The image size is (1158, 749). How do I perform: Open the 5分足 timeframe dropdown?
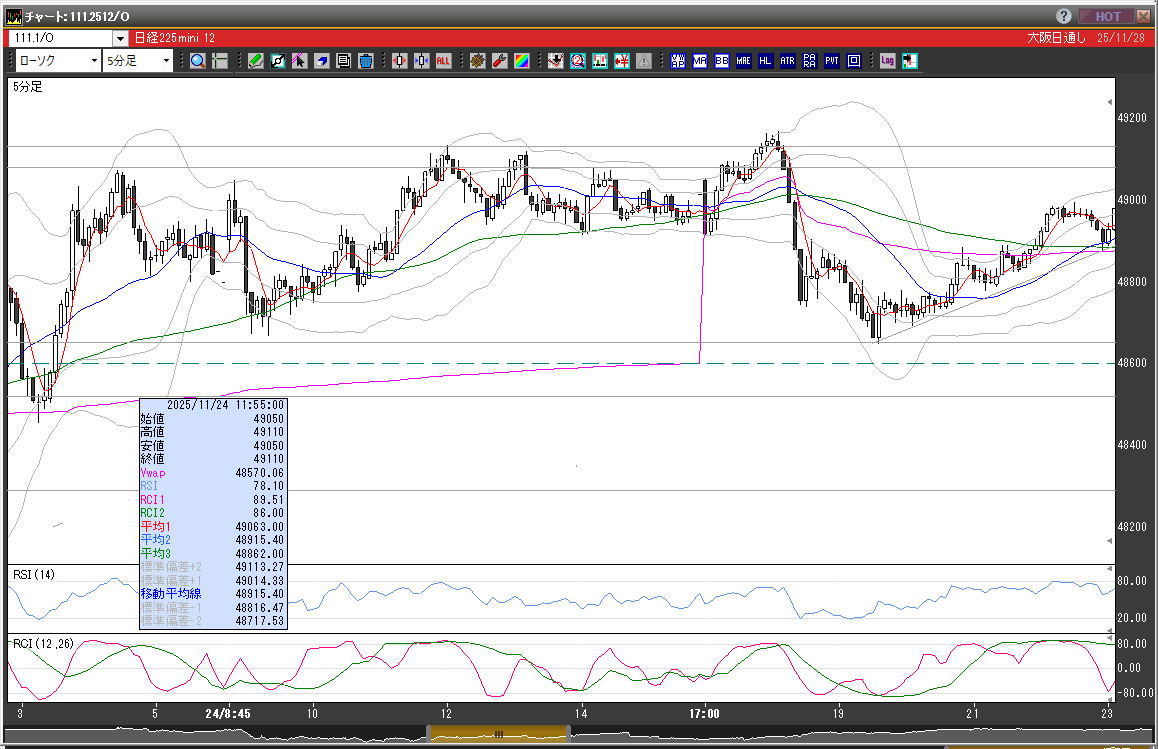138,61
